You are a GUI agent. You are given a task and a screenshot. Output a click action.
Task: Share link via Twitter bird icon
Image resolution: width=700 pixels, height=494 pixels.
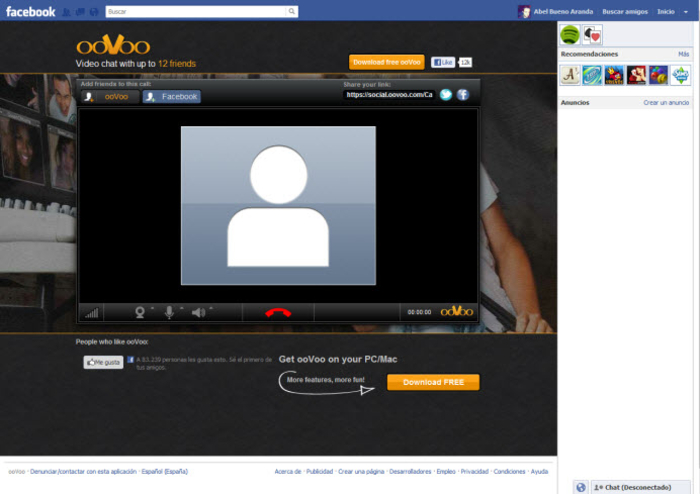click(x=446, y=95)
